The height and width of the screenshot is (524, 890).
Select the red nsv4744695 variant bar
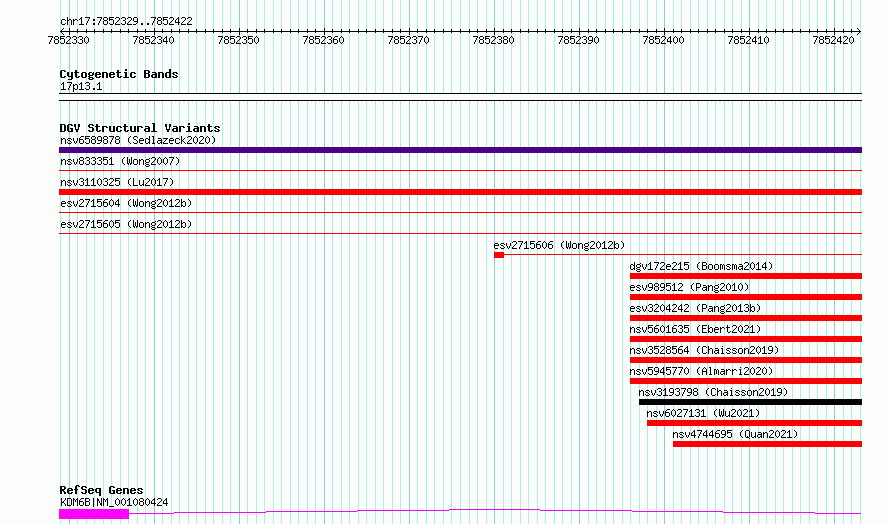[767, 444]
